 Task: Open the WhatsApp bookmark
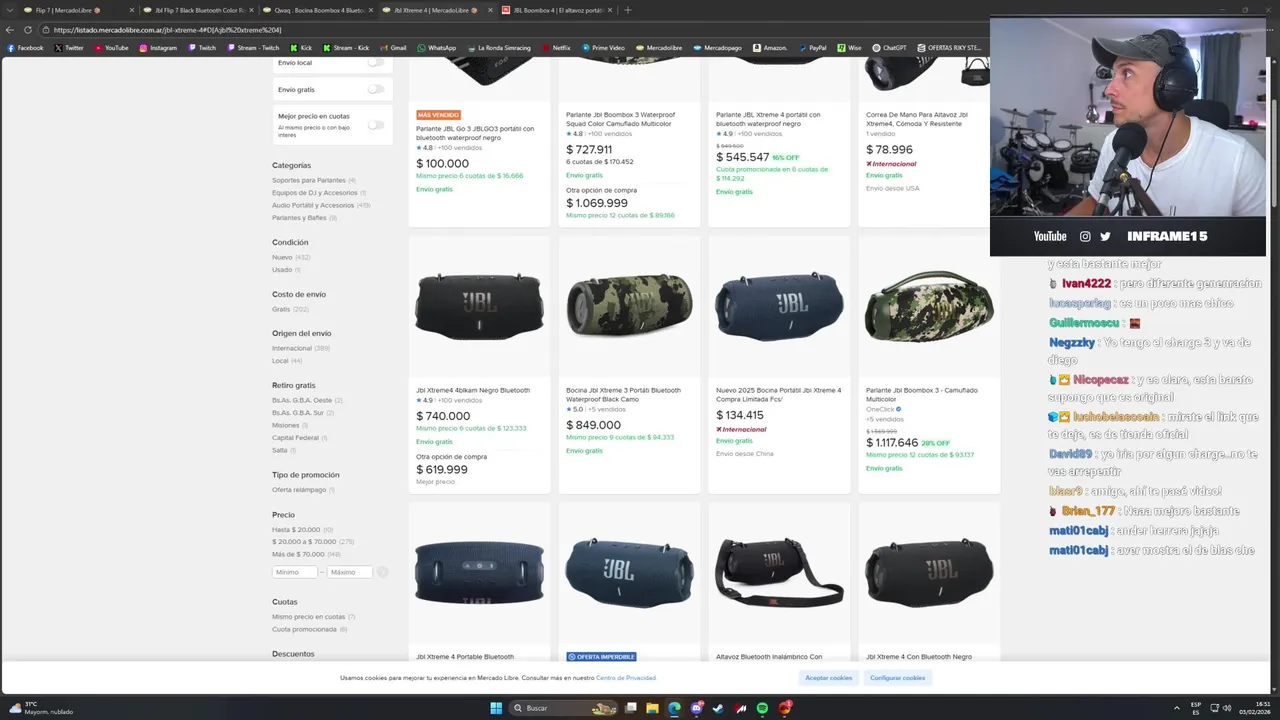(436, 47)
